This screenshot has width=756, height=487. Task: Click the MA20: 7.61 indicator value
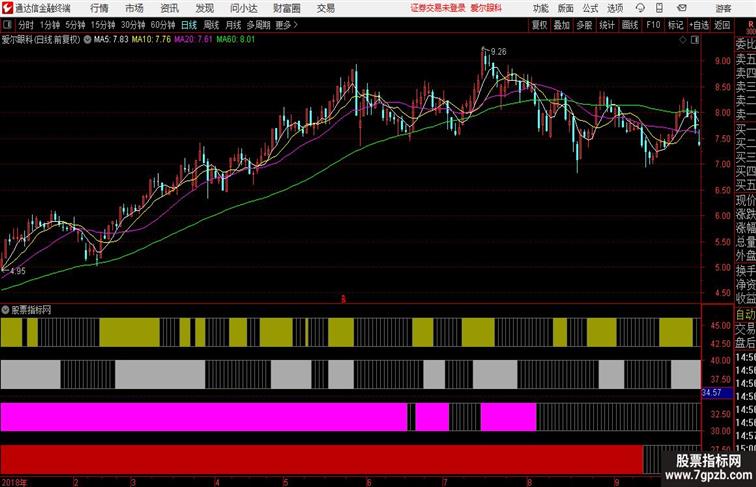pos(193,40)
